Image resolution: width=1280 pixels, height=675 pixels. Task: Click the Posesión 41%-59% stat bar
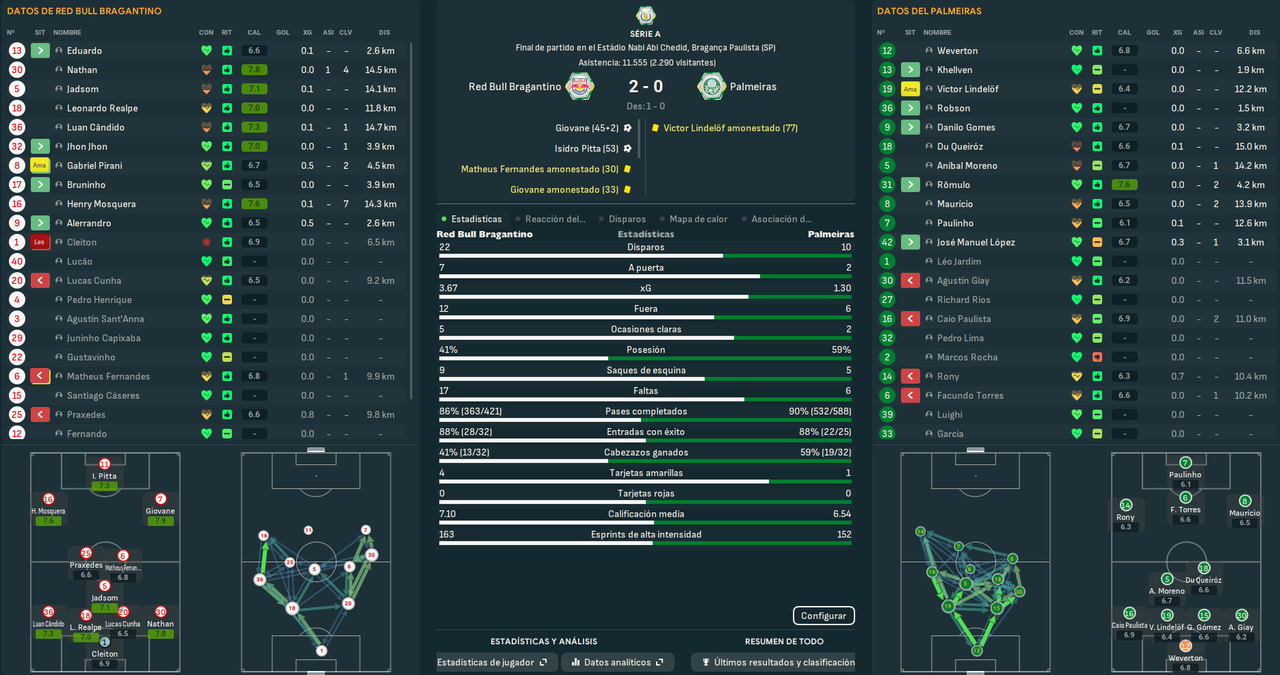click(645, 357)
